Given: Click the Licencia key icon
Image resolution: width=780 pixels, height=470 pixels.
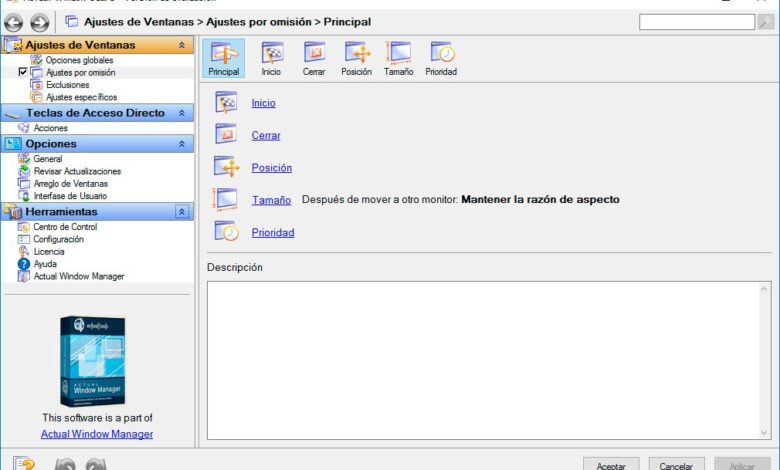Looking at the screenshot, I should (x=23, y=252).
